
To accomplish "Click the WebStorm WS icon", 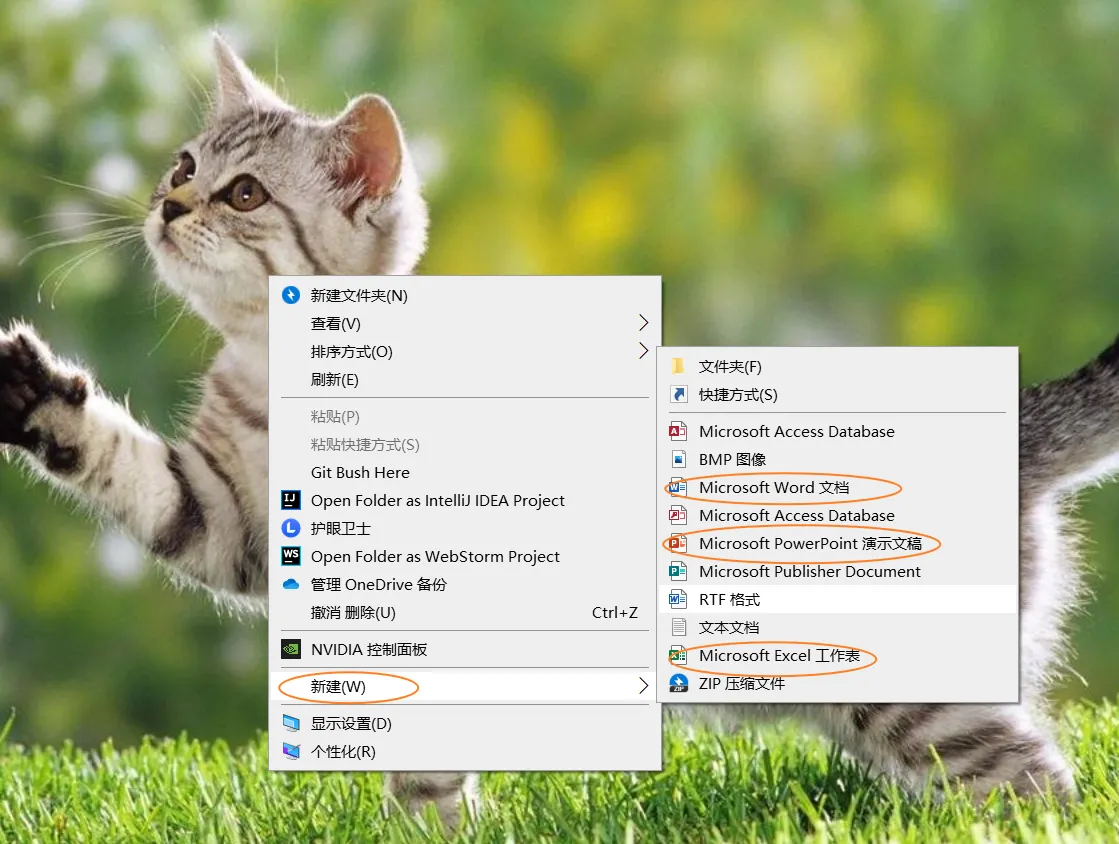I will click(291, 556).
